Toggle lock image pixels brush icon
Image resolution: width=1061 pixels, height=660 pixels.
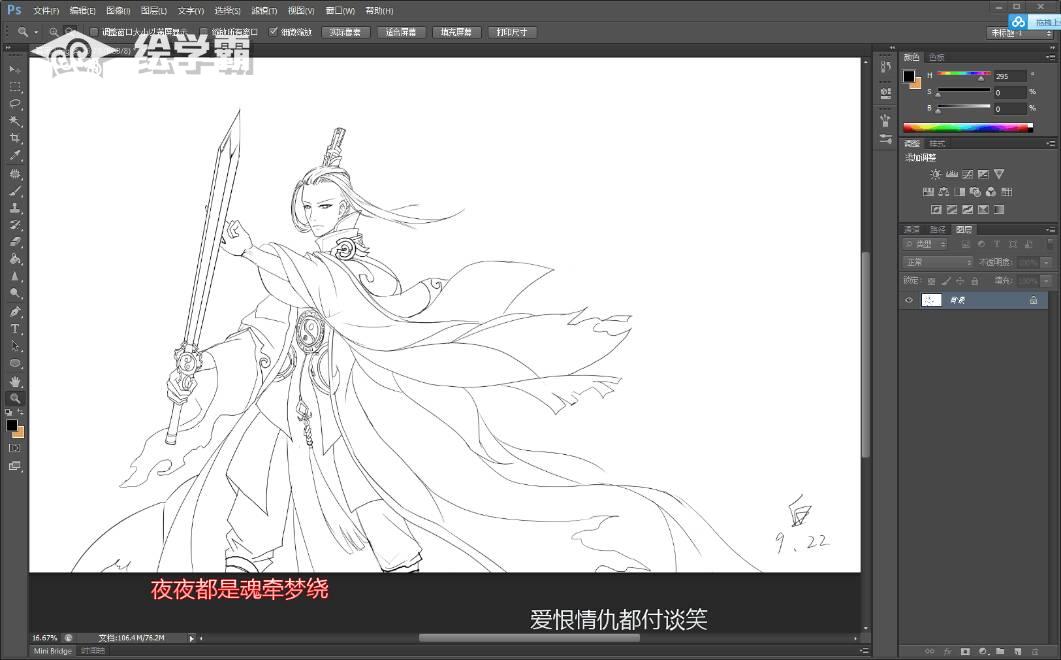[946, 280]
